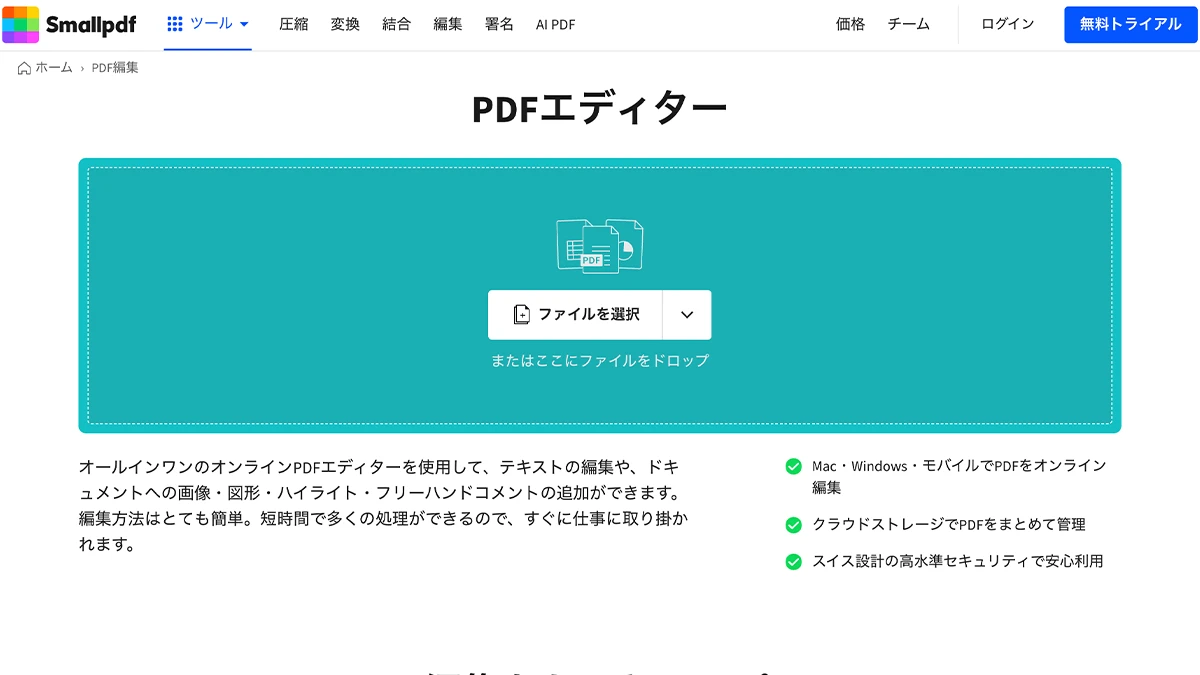Screen dimensions: 1200x675
Task: Click the nine-dot grid icon beside ツール
Action: point(175,24)
